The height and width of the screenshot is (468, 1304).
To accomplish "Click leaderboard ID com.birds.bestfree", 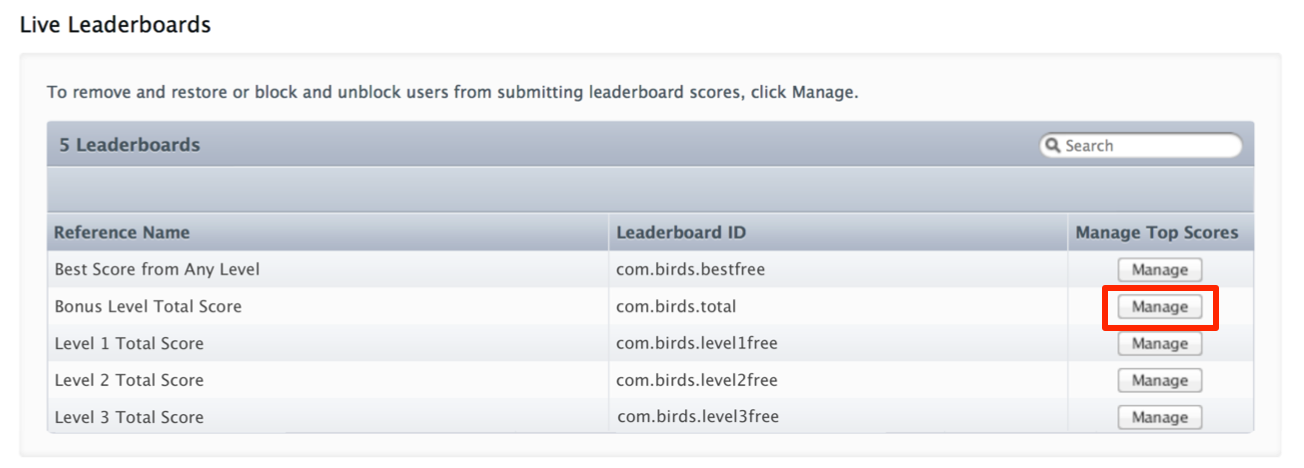I will point(691,270).
